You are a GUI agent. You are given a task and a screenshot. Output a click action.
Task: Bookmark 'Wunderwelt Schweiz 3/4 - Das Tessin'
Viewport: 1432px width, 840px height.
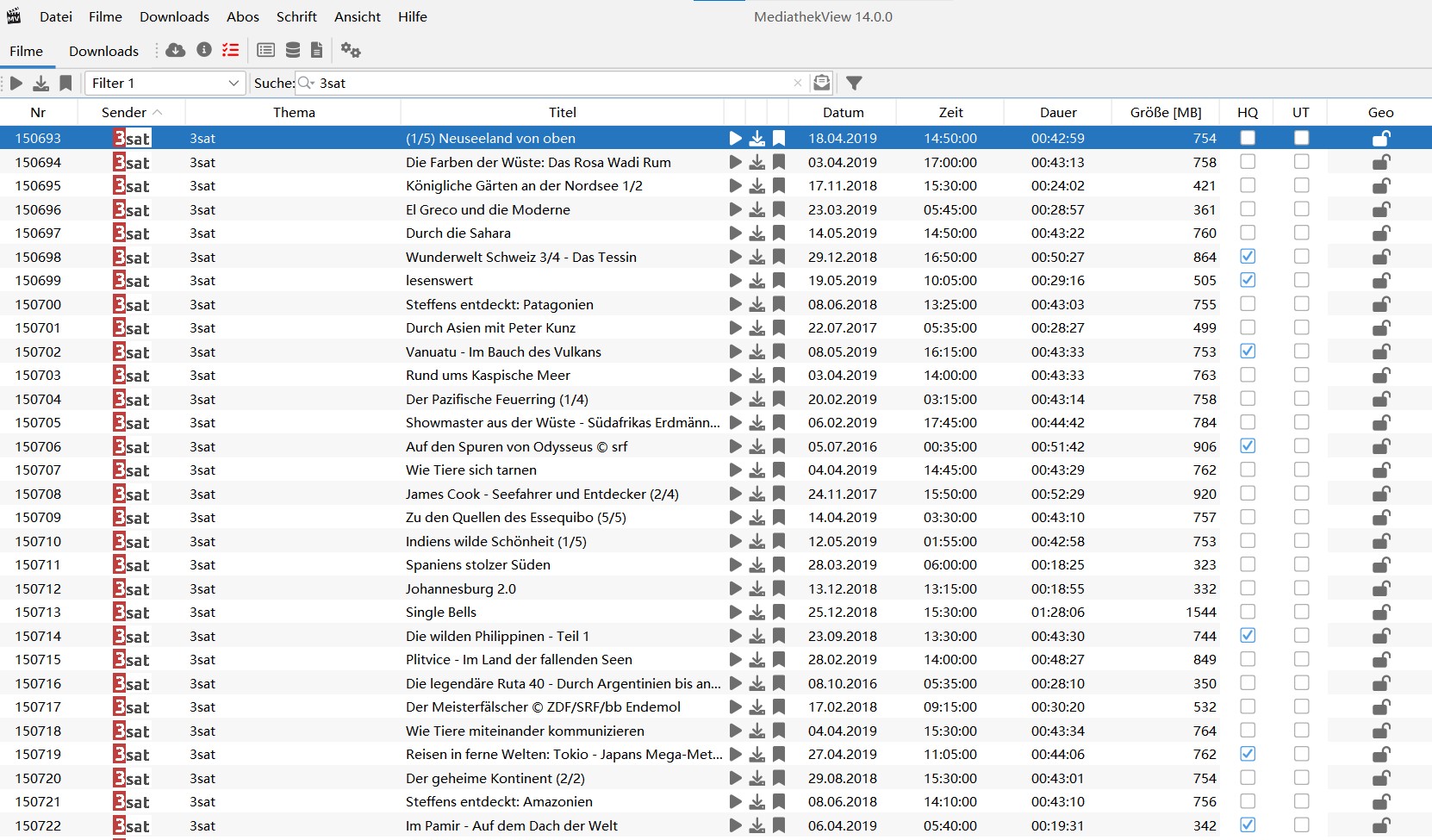click(x=779, y=257)
